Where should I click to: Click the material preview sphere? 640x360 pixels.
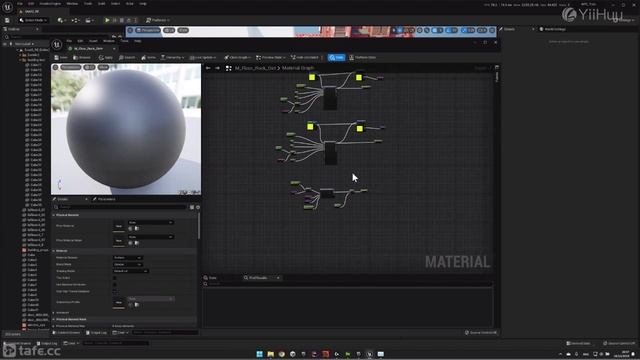point(126,129)
